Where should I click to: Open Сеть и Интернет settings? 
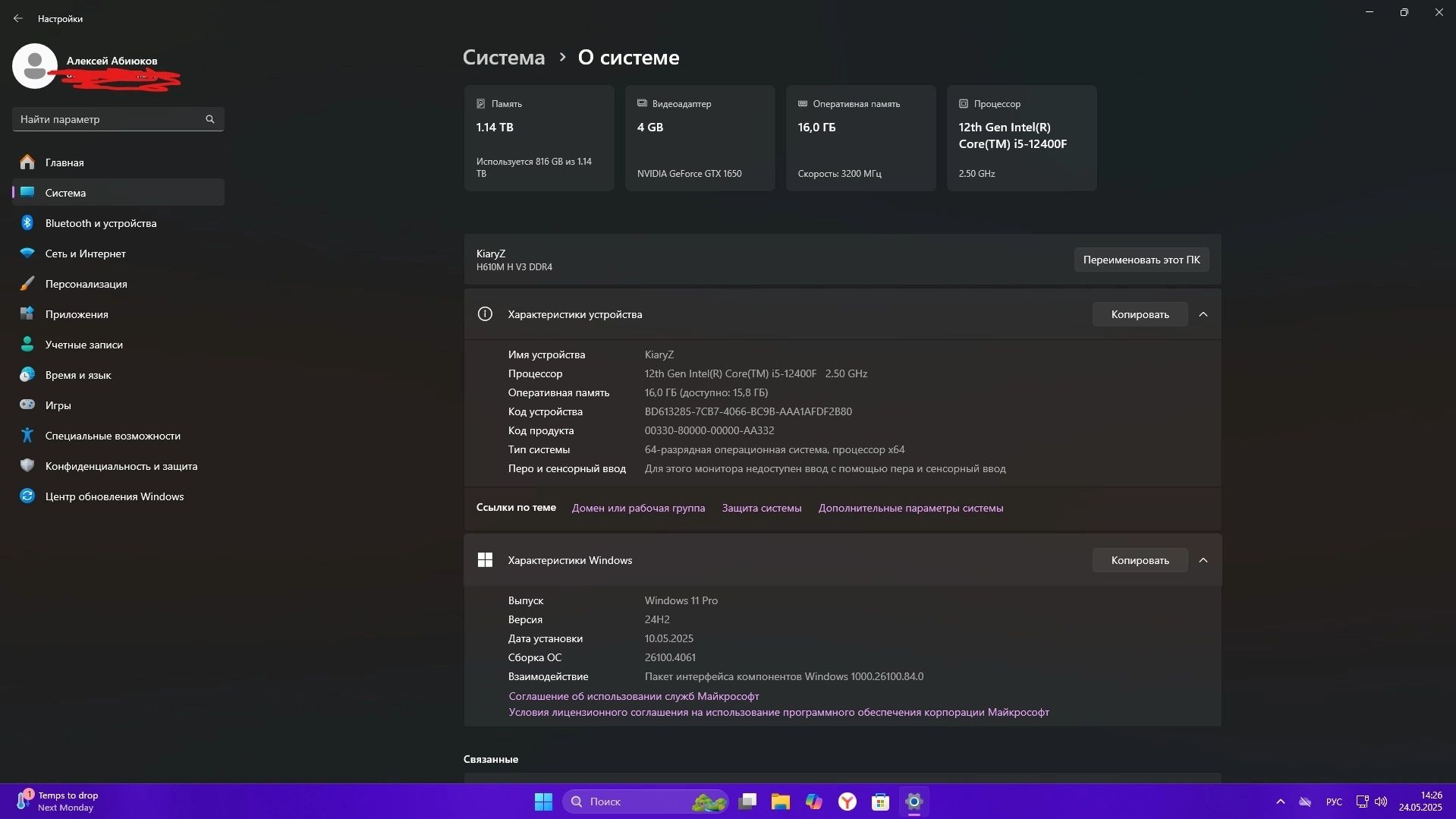[x=118, y=254]
